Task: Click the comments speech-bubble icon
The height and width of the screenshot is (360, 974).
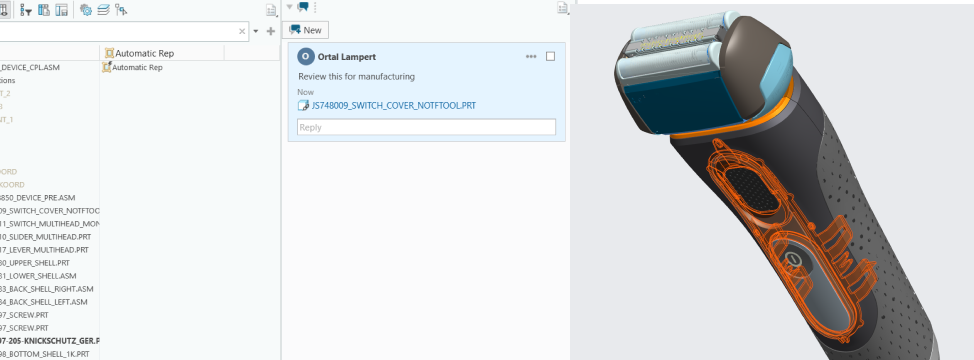Action: click(303, 7)
